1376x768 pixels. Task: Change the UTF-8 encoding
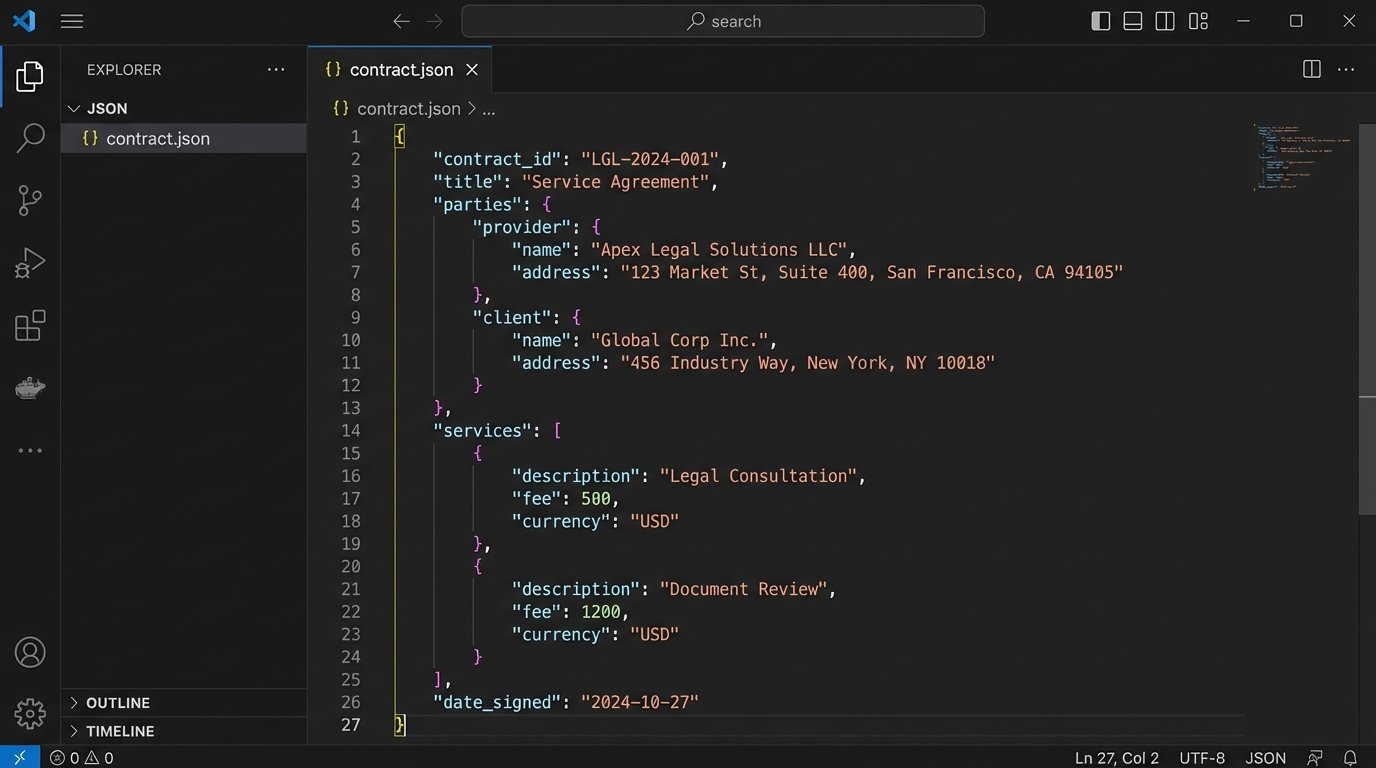[x=1201, y=757]
